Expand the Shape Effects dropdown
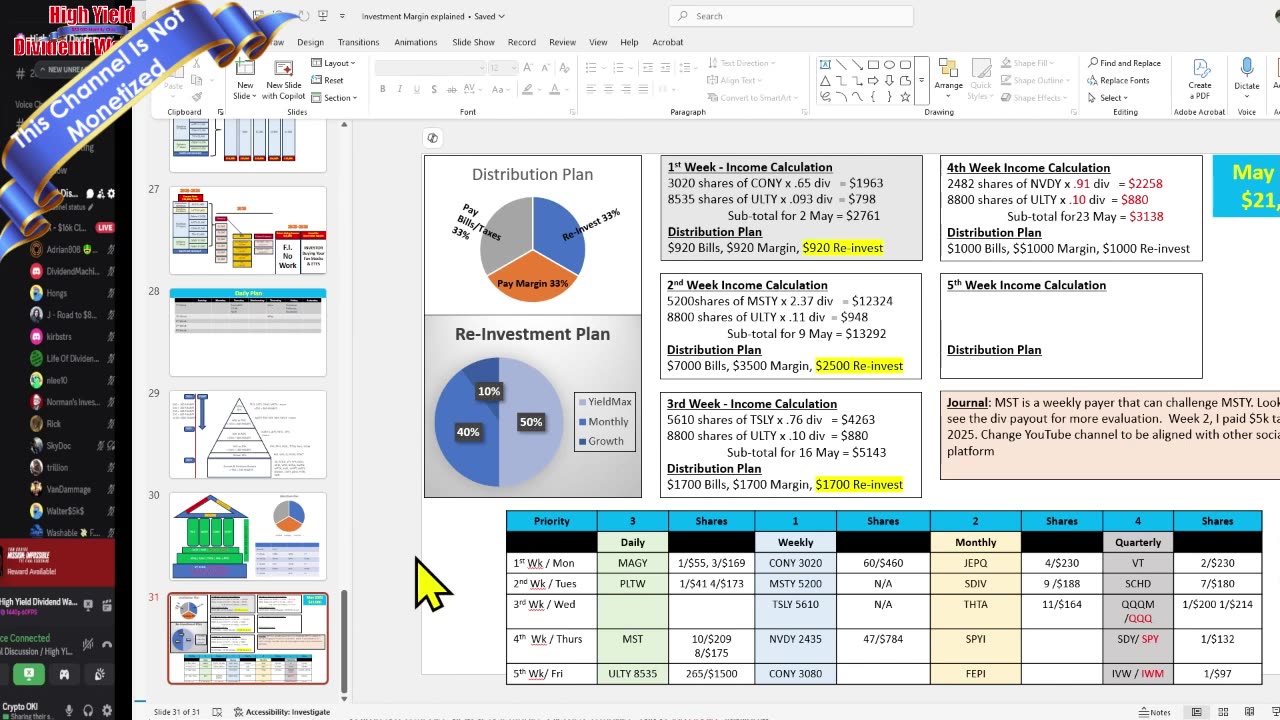Image resolution: width=1280 pixels, height=720 pixels. pos(1036,98)
